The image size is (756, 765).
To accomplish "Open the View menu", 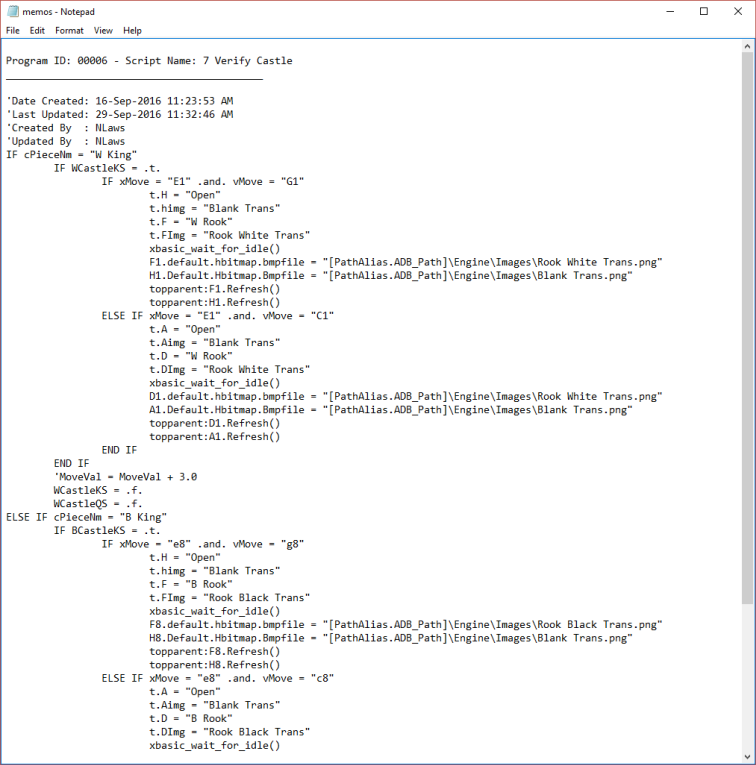I will coord(103,31).
